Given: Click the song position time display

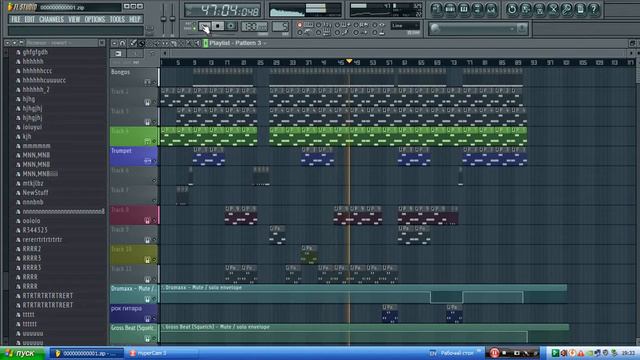Looking at the screenshot, I should click(222, 10).
